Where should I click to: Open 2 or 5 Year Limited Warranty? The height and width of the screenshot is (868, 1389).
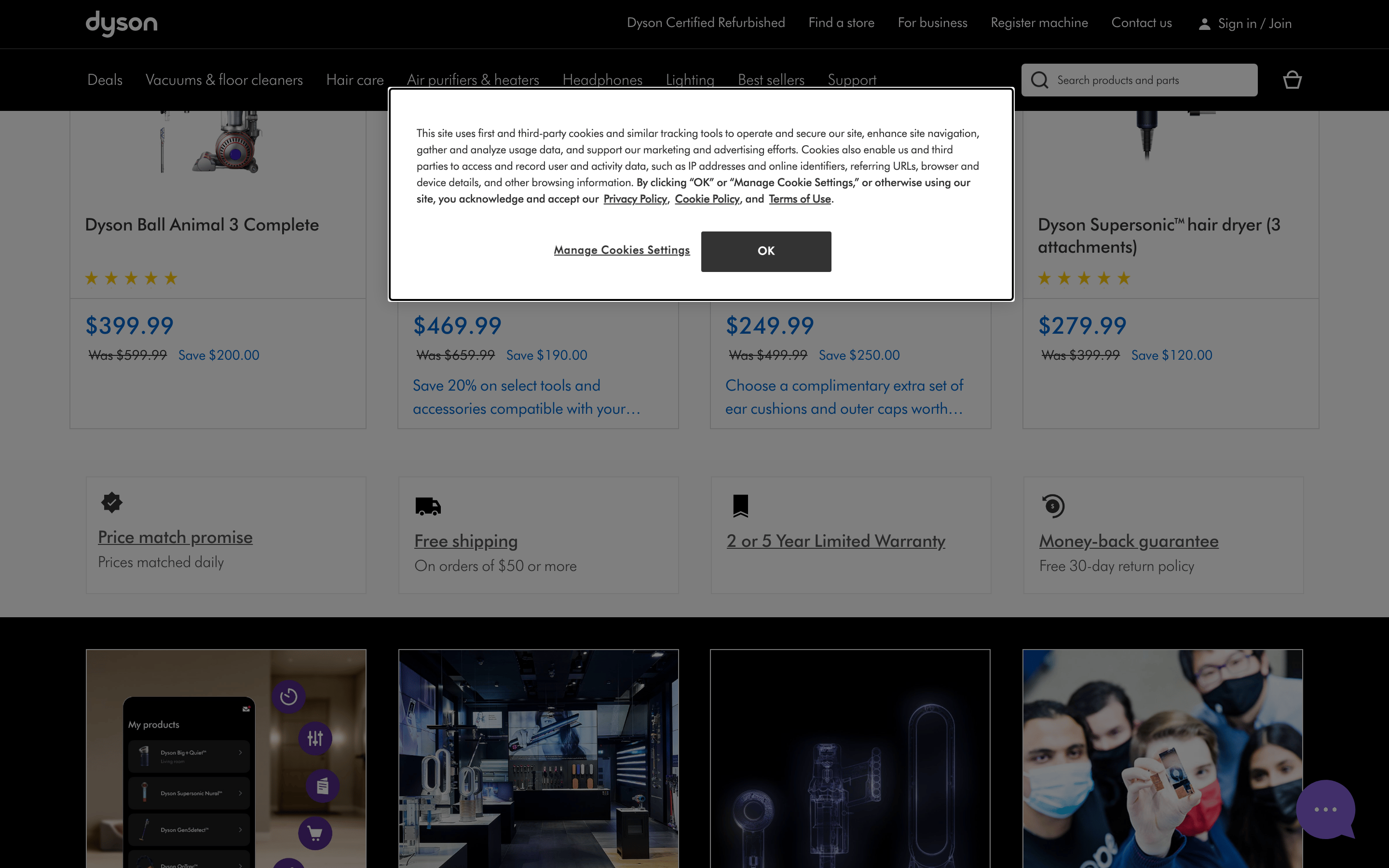(836, 542)
